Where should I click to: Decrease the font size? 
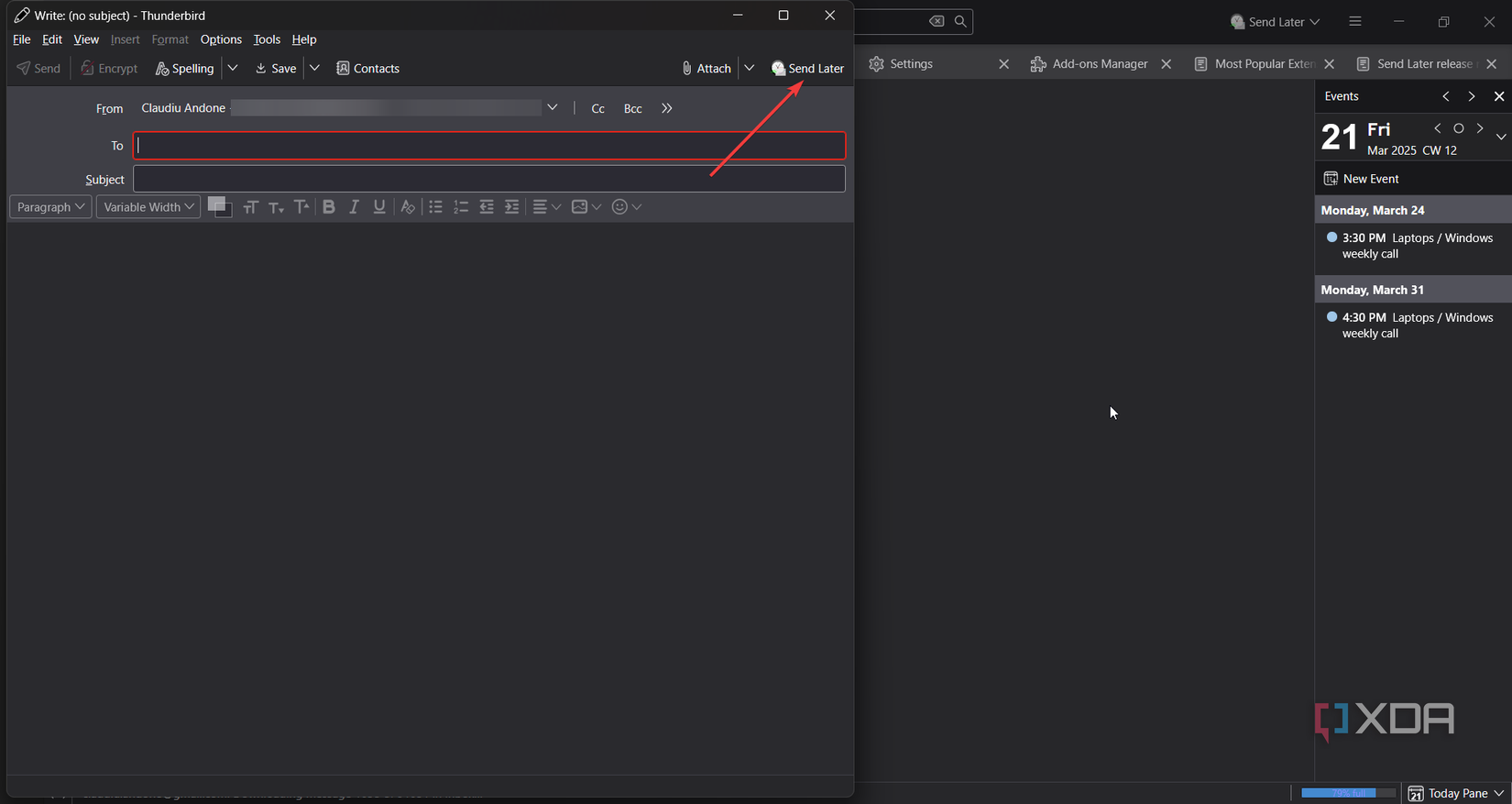click(276, 207)
